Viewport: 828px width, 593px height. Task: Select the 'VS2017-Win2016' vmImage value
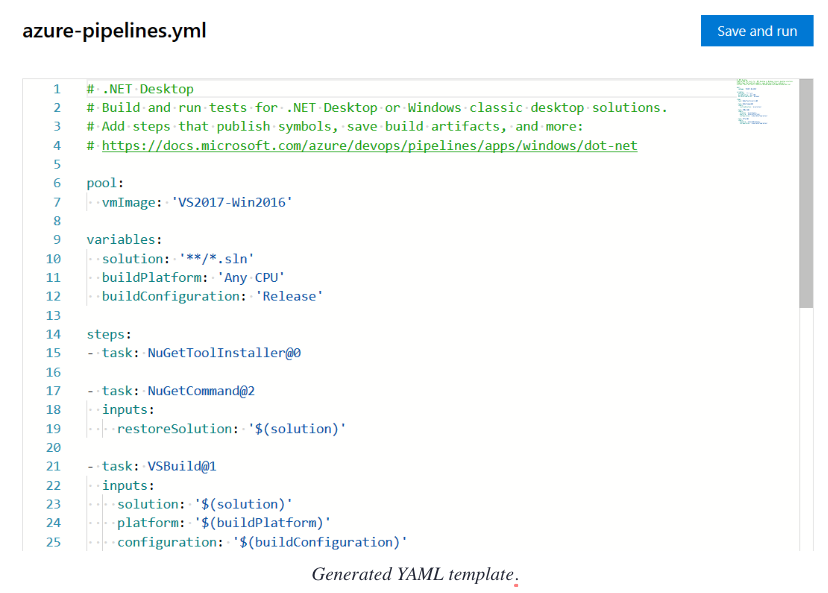coord(232,202)
